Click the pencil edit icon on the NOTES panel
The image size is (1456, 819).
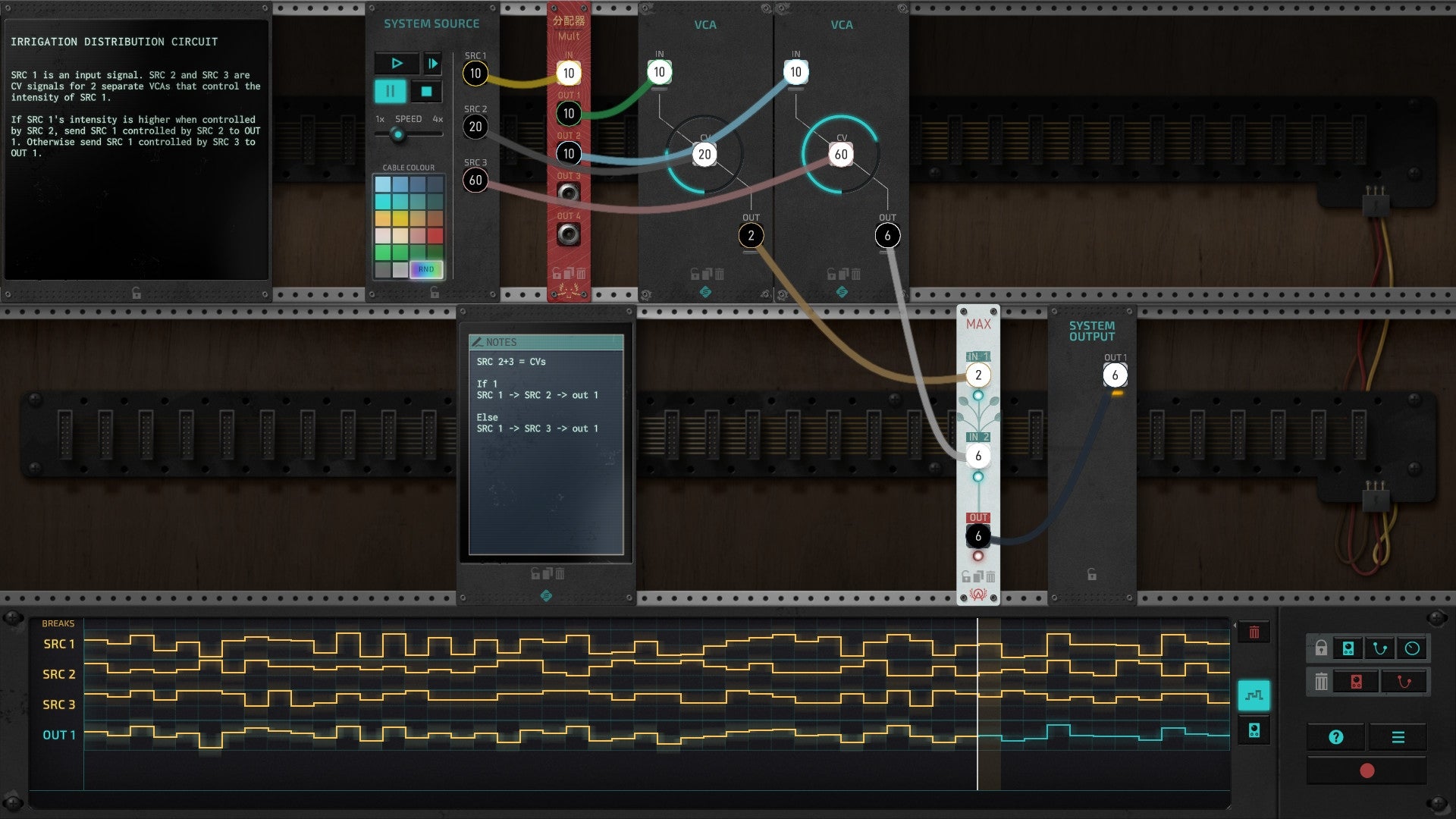click(x=478, y=342)
